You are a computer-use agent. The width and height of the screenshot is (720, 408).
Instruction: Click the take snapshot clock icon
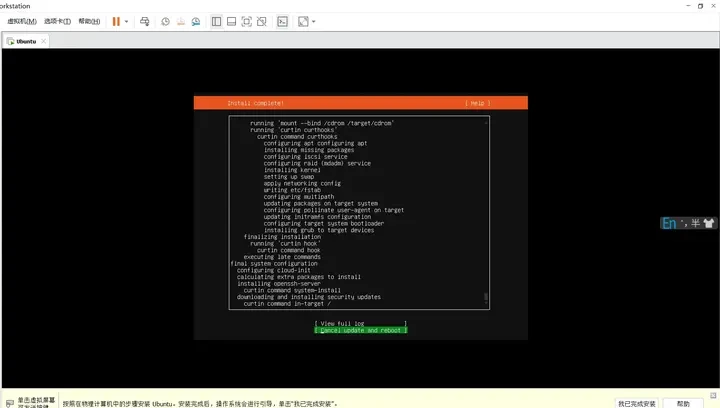[165, 22]
